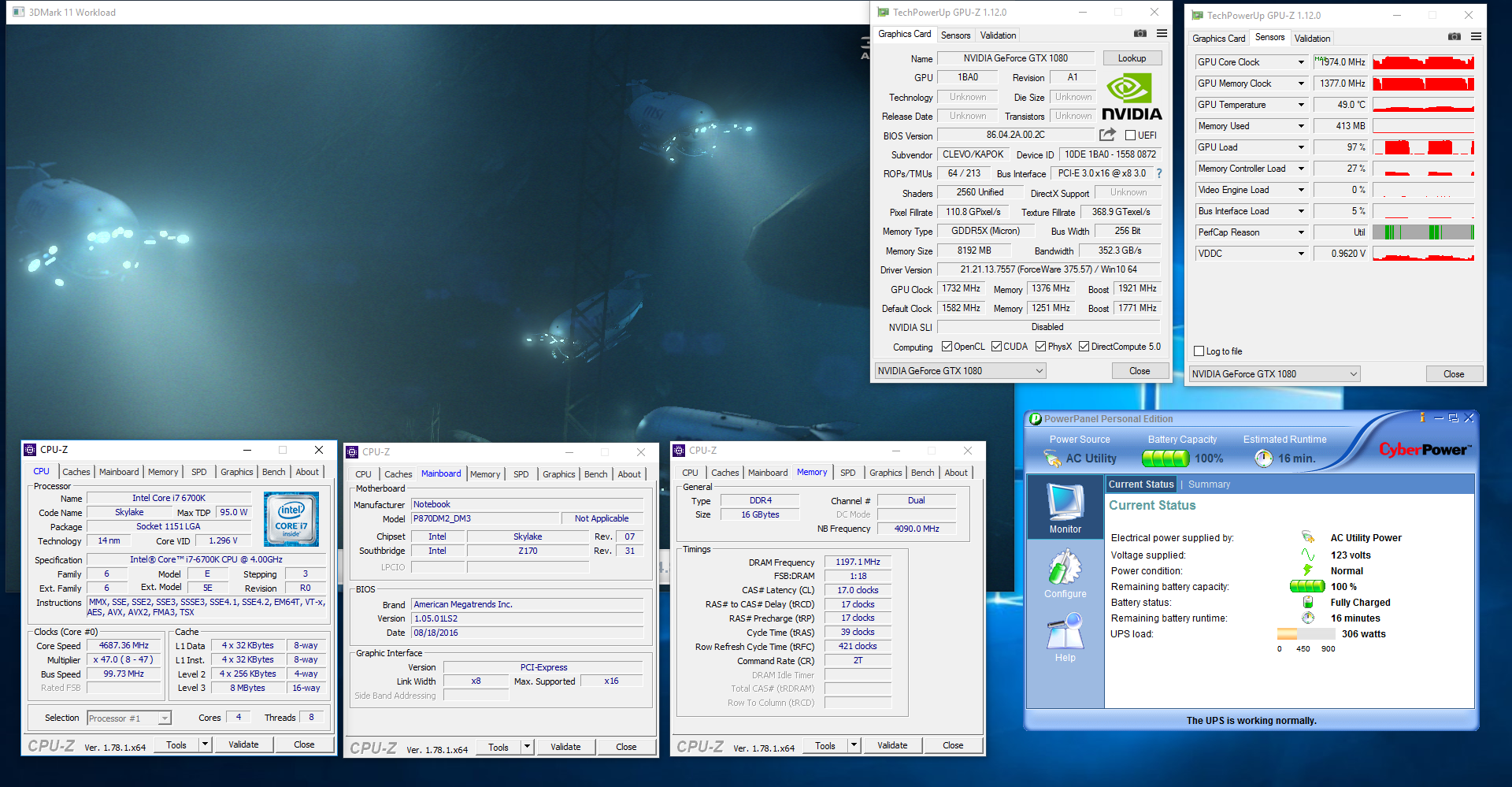Click the bus interface question mark icon
The image size is (1512, 787).
(1159, 173)
